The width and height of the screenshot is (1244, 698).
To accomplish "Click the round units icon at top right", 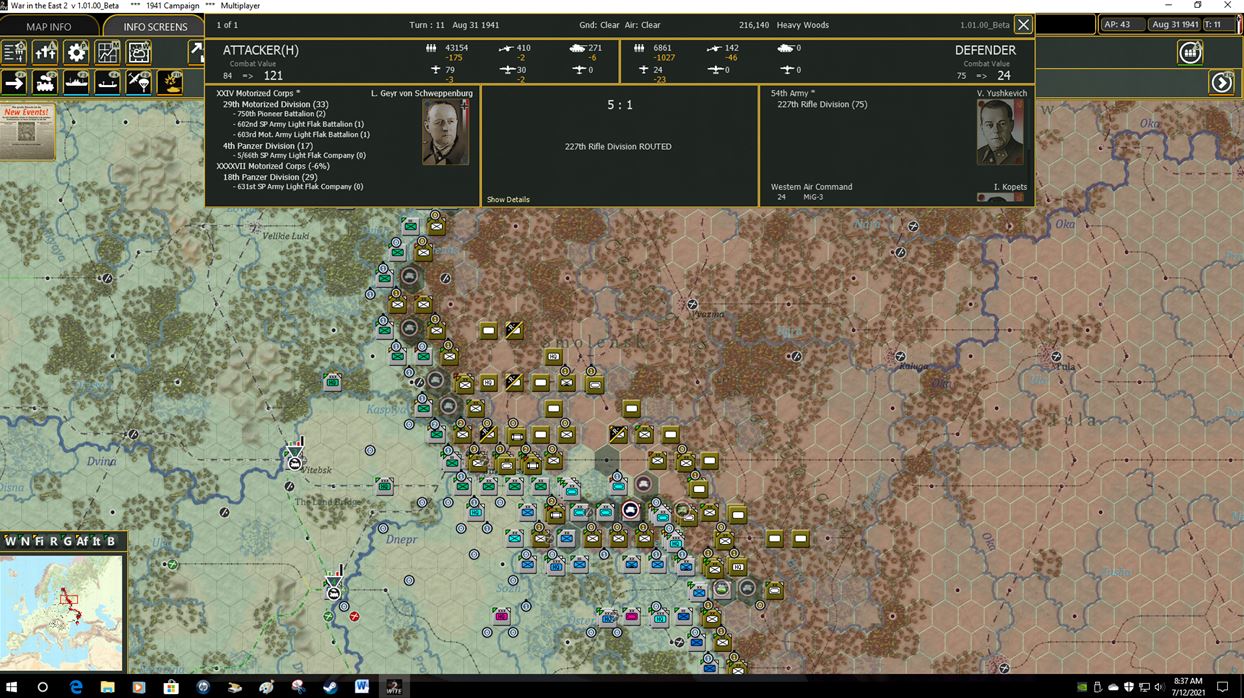I will tap(1190, 53).
